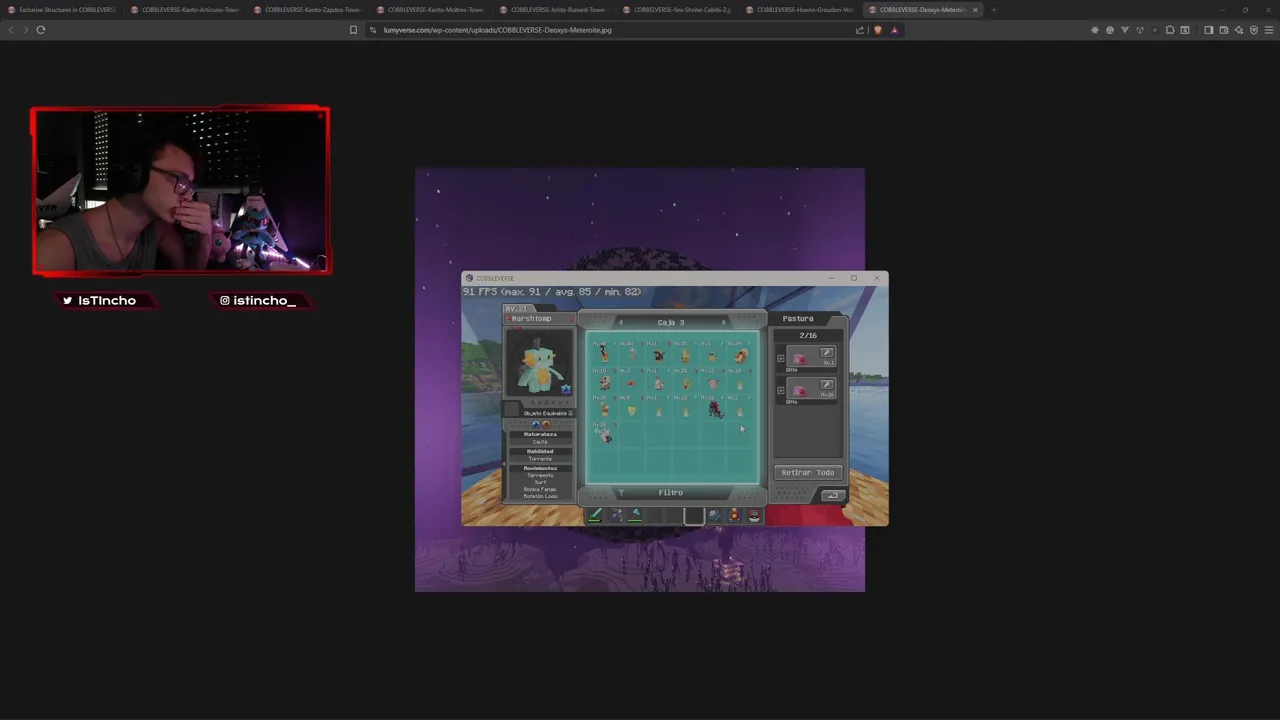Select the diamond sword in the hotbar

[x=595, y=515]
